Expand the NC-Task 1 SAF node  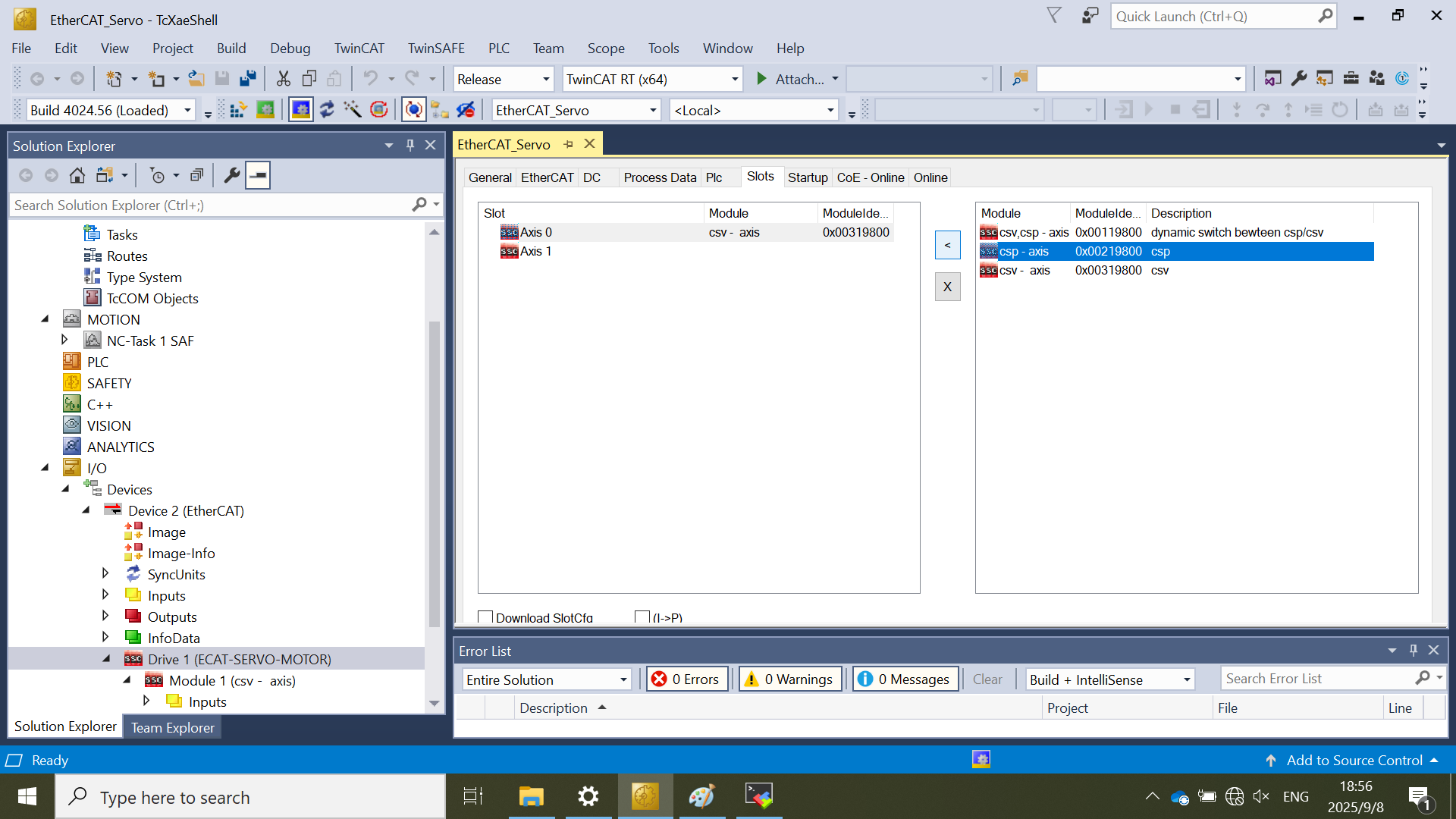(64, 340)
